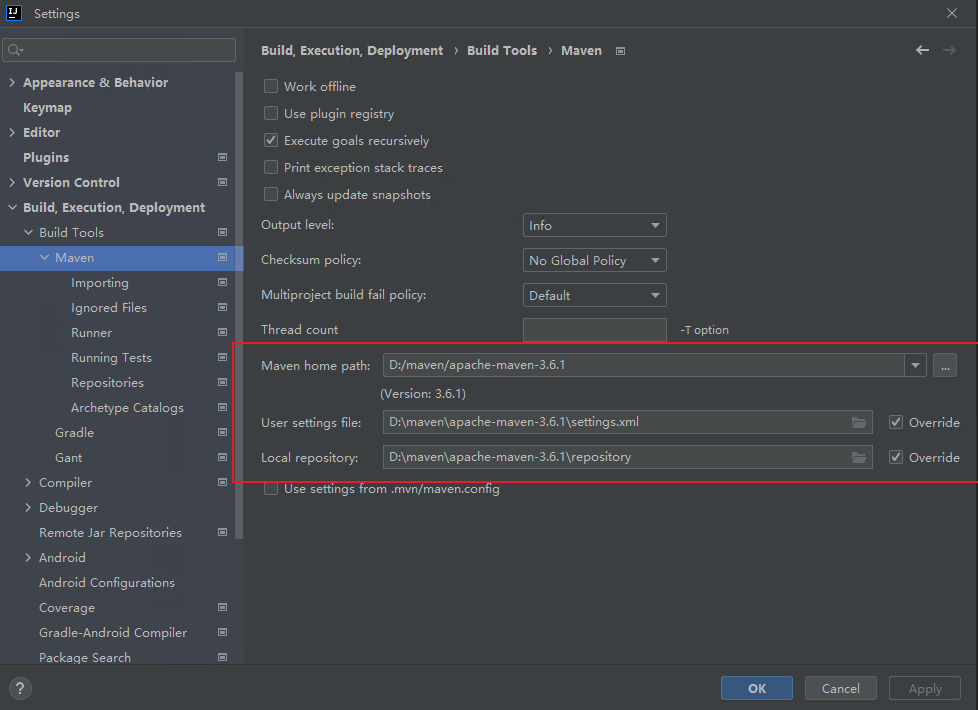Click the forward navigation arrow icon
The width and height of the screenshot is (978, 710).
[949, 51]
